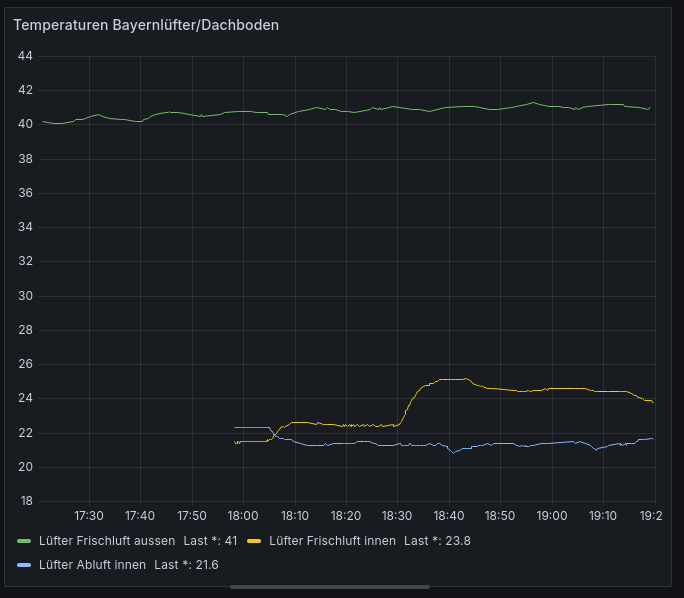This screenshot has width=684, height=598.
Task: Click the 17:30 time axis label
Action: 89,516
